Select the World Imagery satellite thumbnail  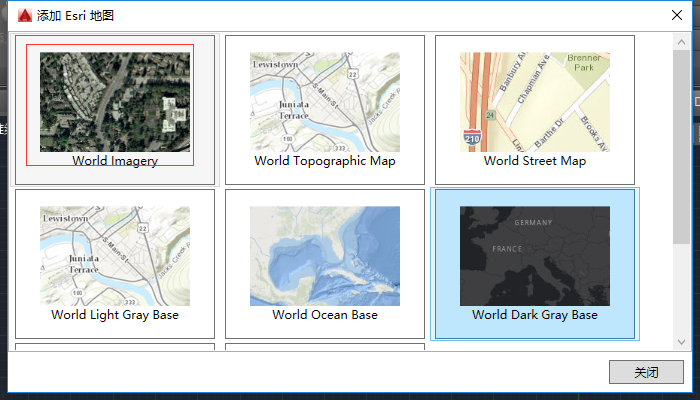coord(115,102)
